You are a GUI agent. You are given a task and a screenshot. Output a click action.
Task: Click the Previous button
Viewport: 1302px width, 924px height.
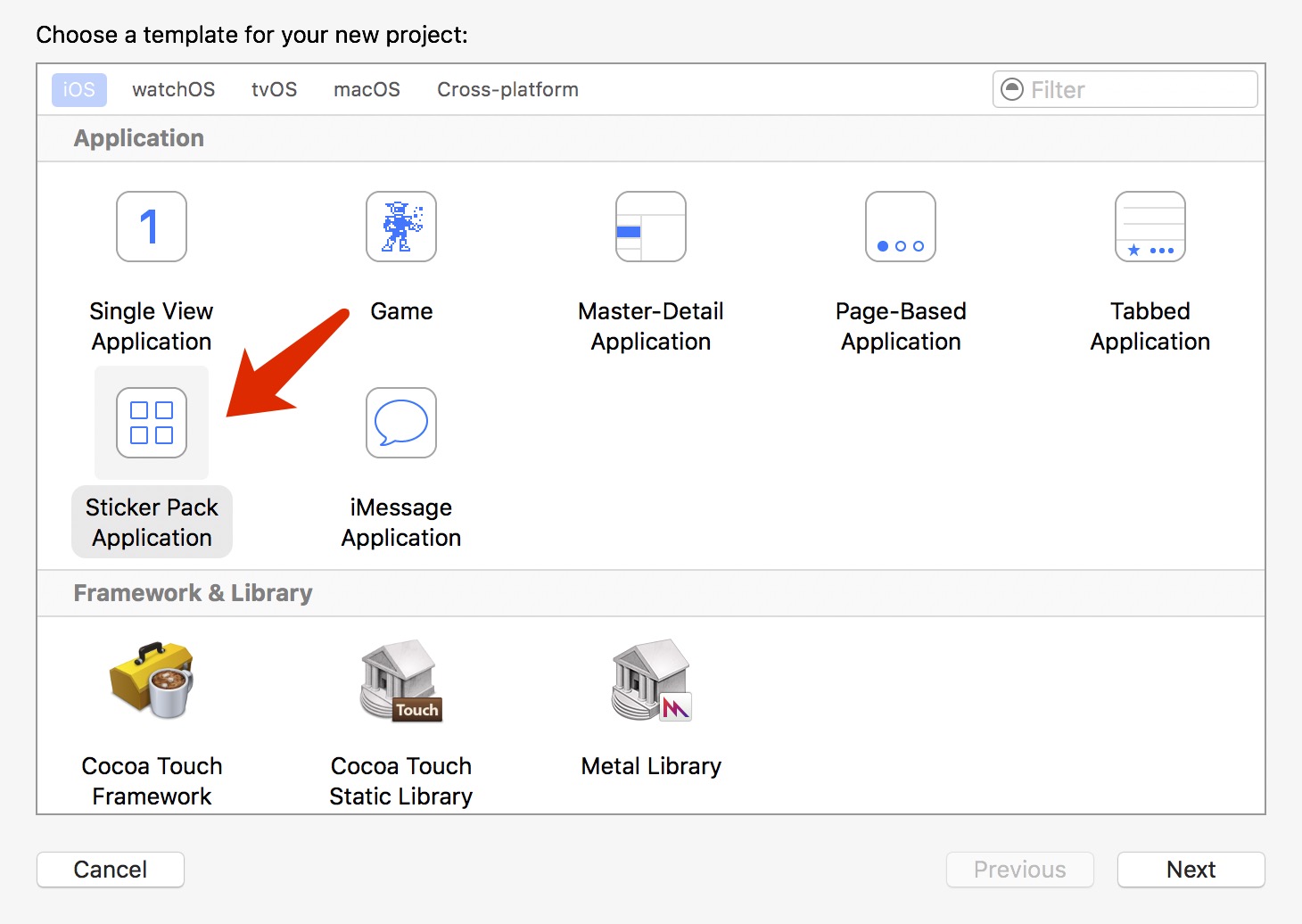pos(1020,870)
